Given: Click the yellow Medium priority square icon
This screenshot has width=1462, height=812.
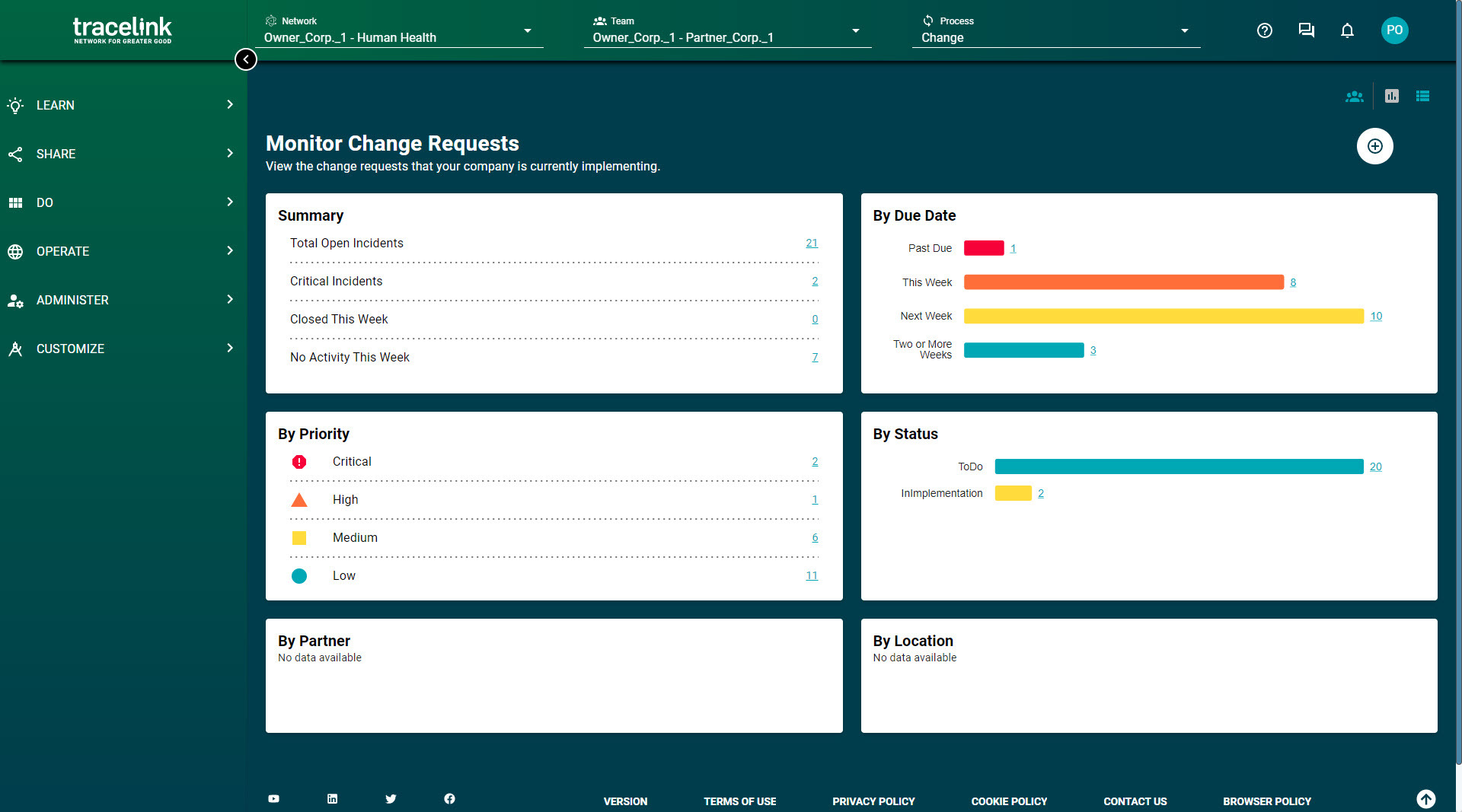Looking at the screenshot, I should click(299, 538).
